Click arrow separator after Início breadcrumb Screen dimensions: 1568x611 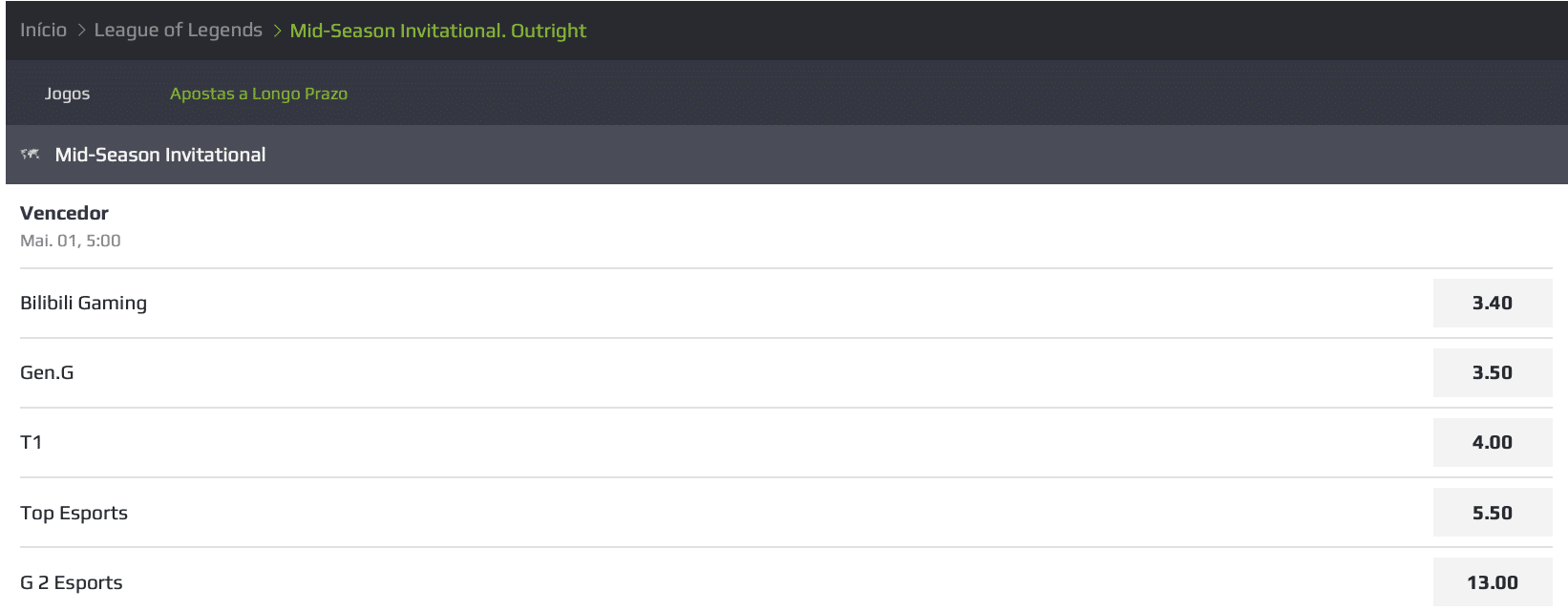click(81, 31)
